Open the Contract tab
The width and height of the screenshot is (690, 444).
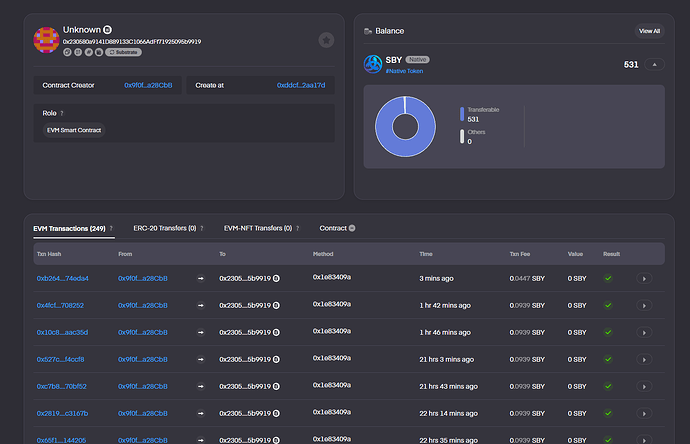[333, 229]
